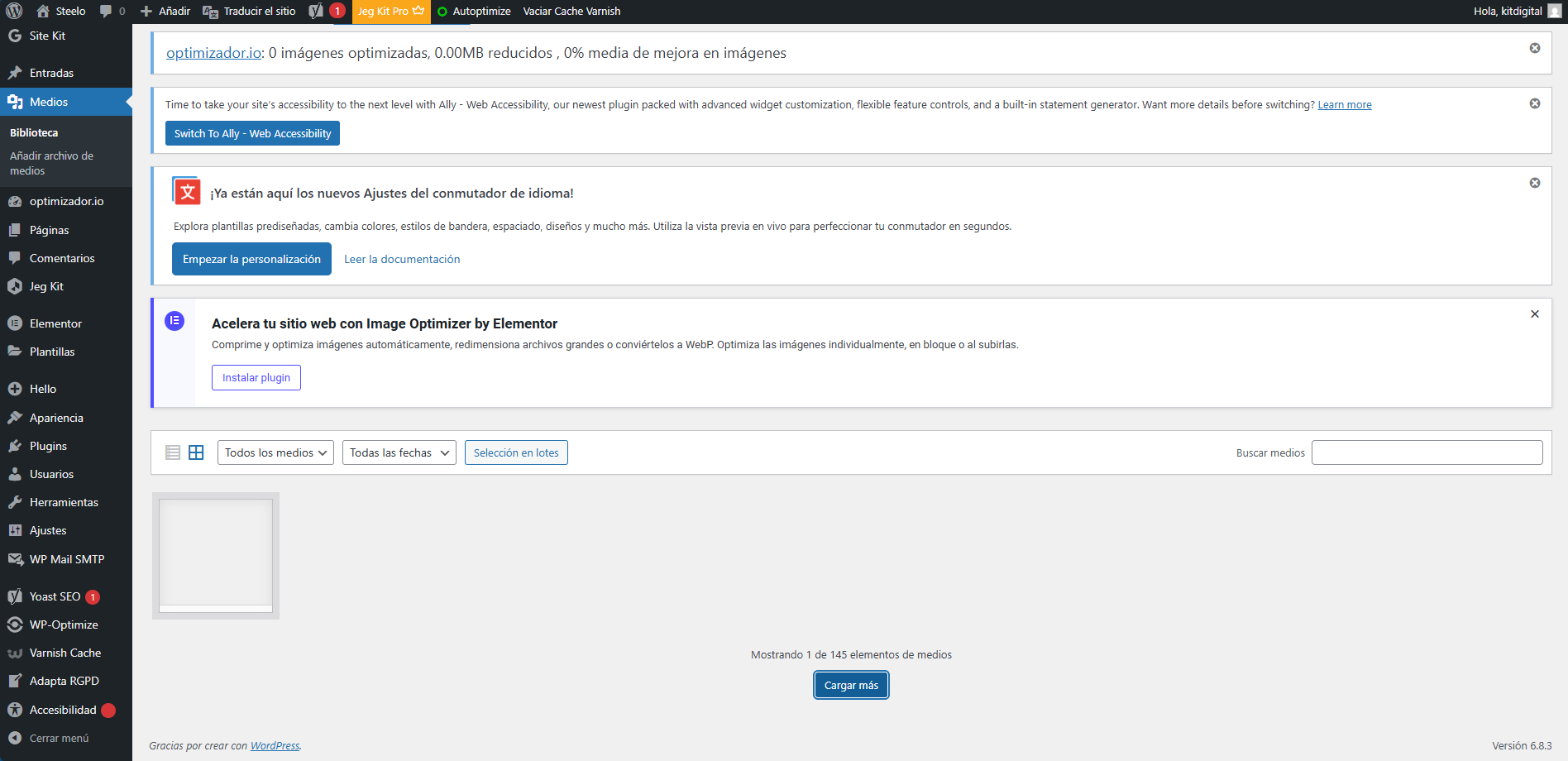Open the Todos los medios filter dropdown
The height and width of the screenshot is (761, 1568).
tap(275, 452)
